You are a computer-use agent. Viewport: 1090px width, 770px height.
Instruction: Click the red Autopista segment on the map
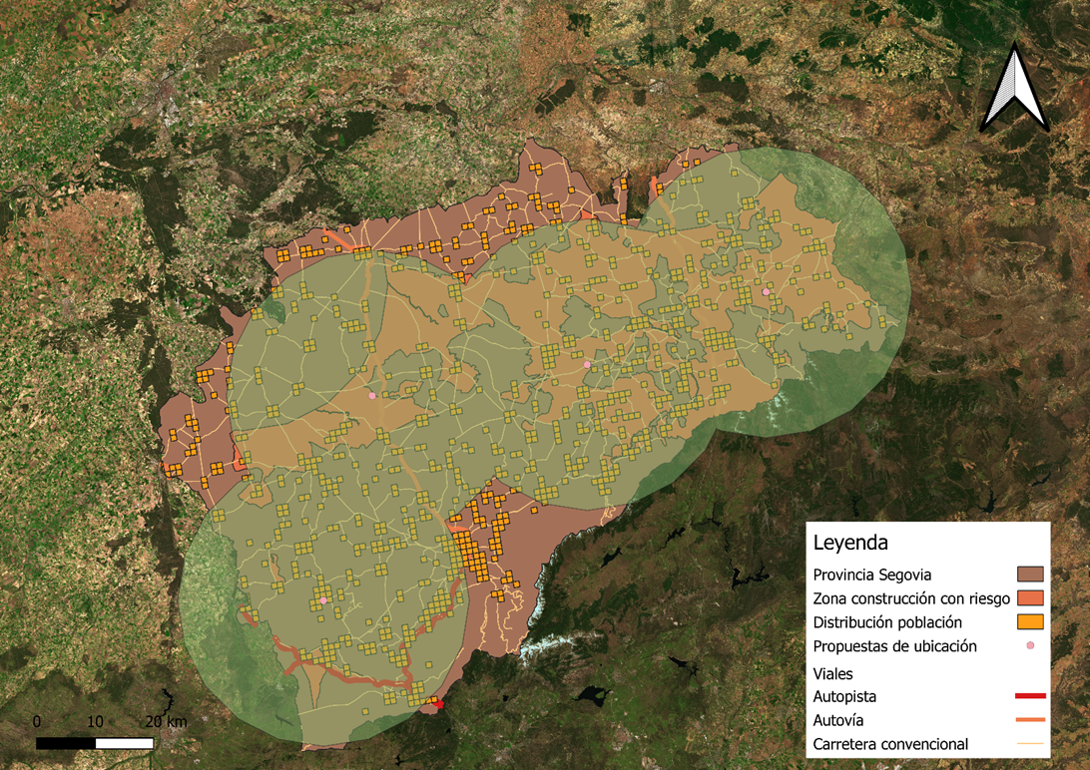pos(438,705)
